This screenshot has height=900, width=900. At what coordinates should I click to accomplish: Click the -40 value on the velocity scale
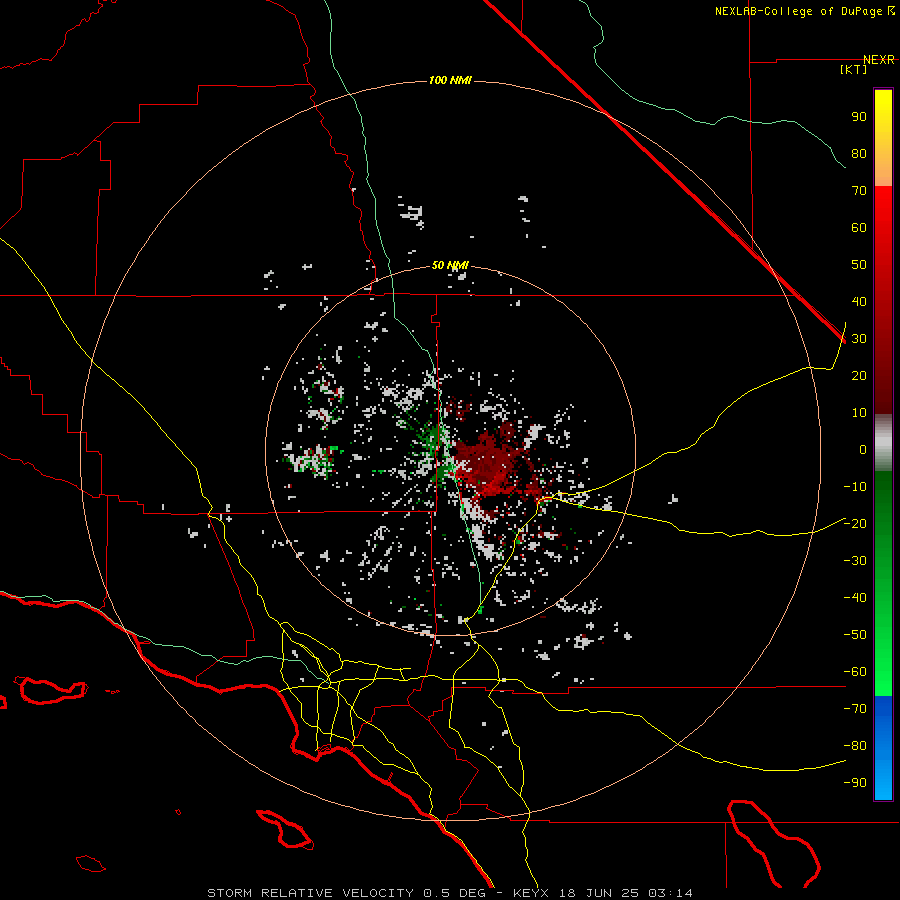855,598
